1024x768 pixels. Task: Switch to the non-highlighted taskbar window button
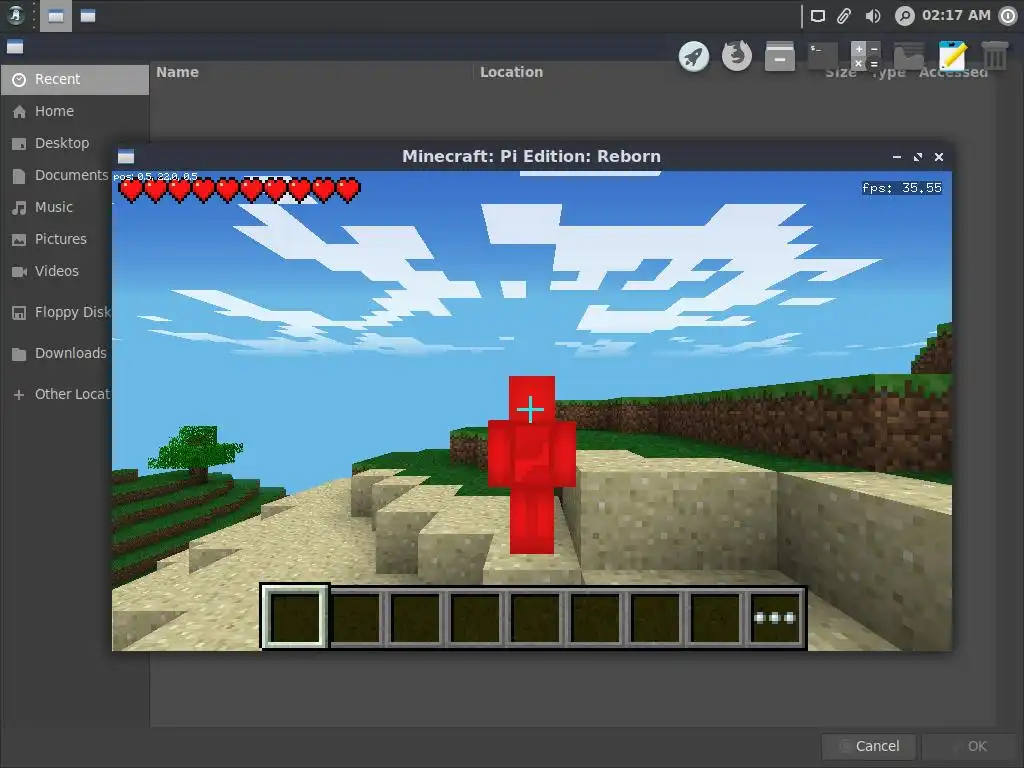tap(88, 16)
